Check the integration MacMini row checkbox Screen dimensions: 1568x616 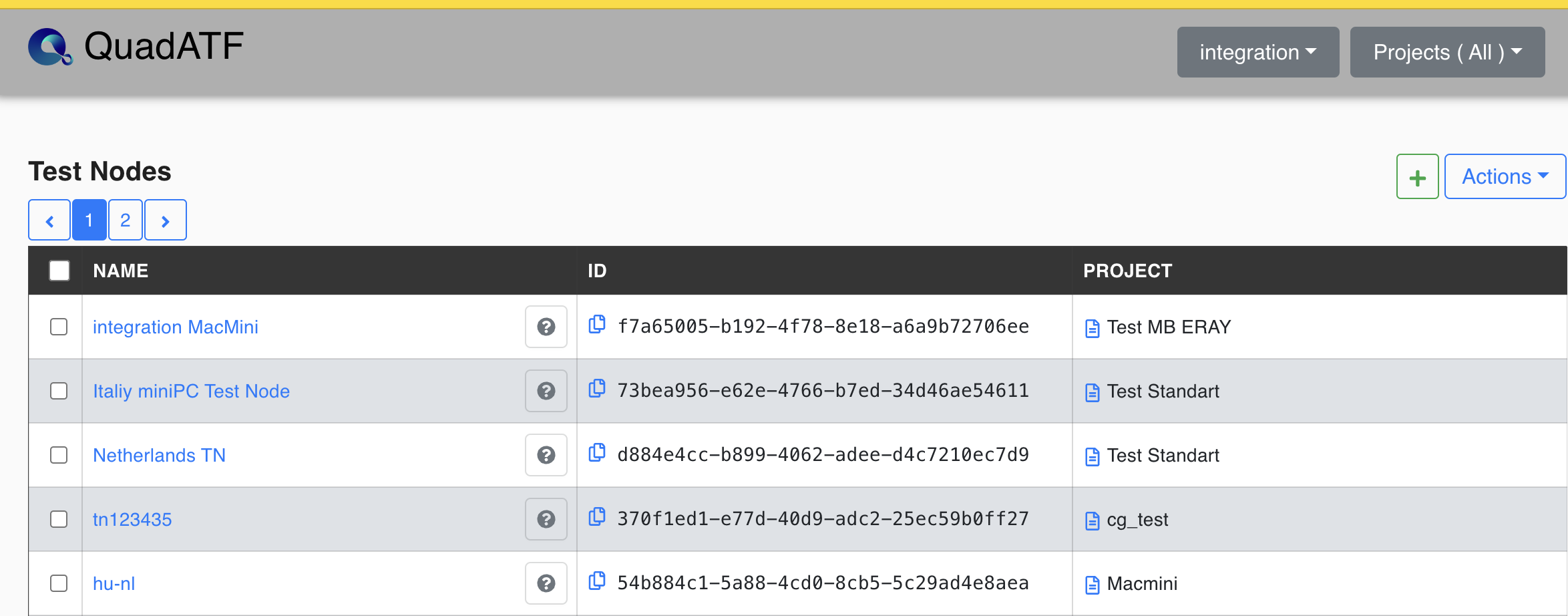click(59, 327)
